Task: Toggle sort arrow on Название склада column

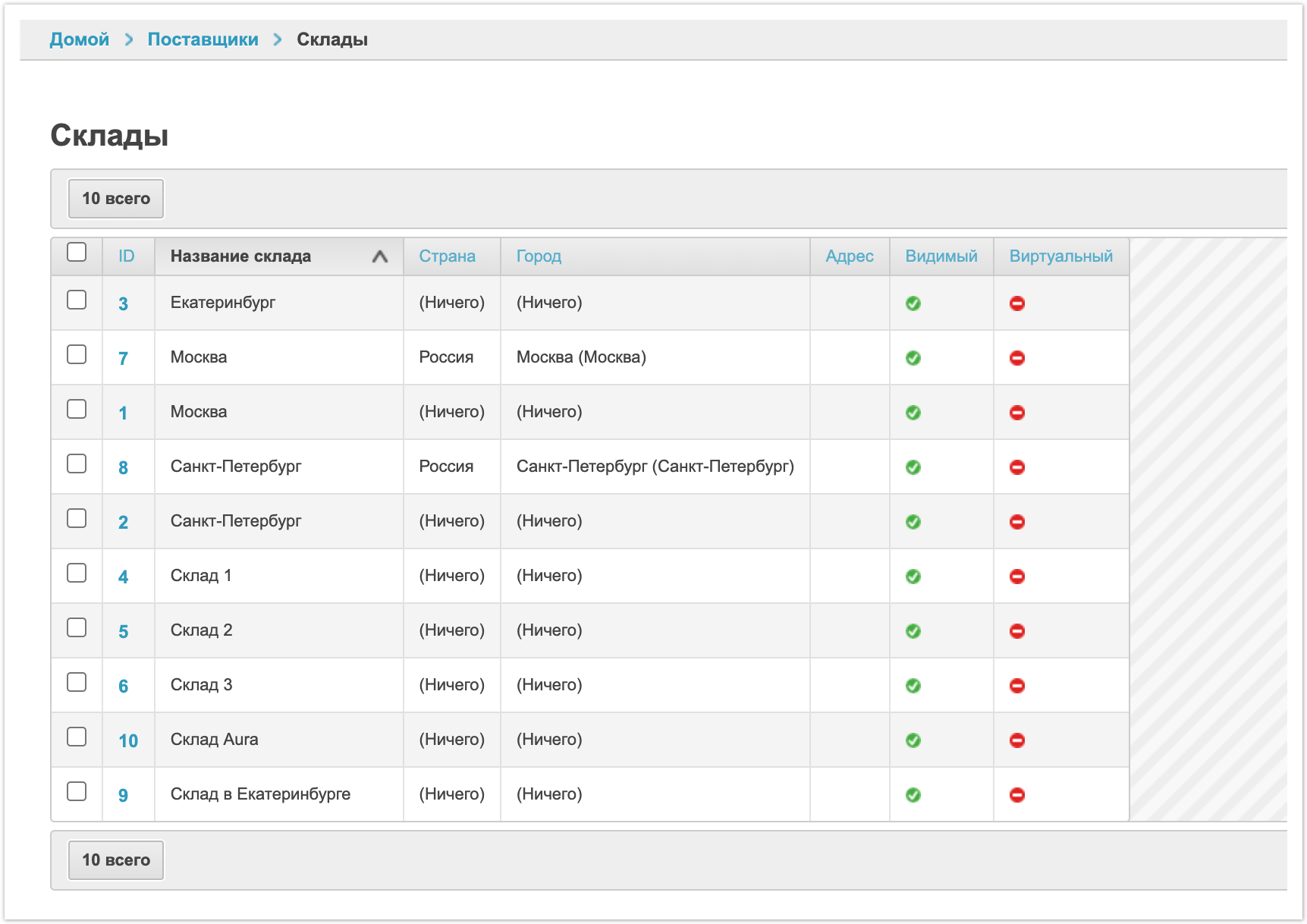Action: pyautogui.click(x=379, y=256)
